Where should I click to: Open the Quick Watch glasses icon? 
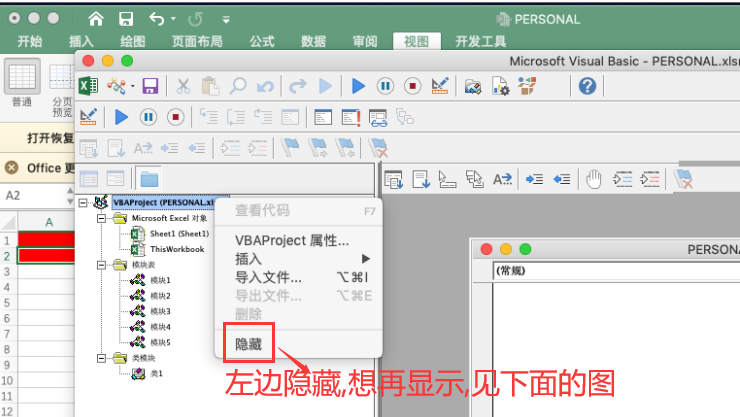pyautogui.click(x=378, y=117)
